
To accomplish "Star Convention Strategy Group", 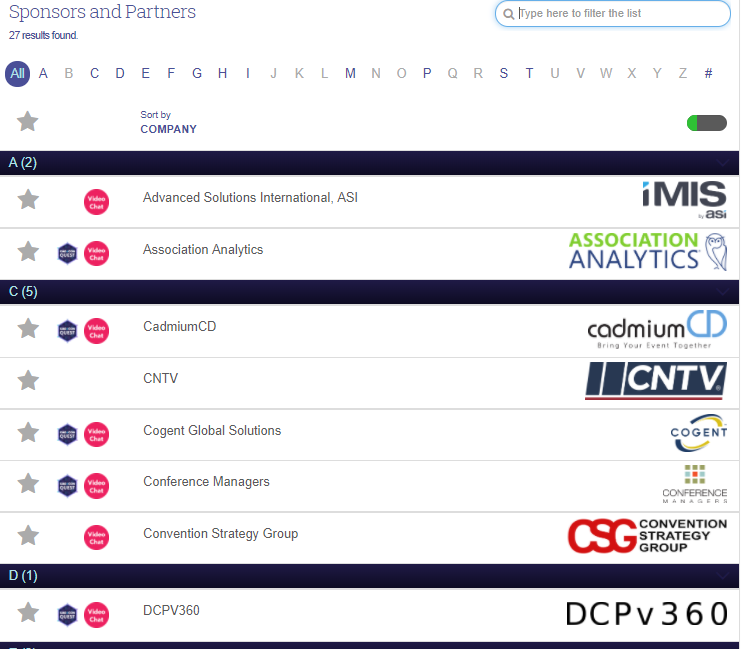I will [x=28, y=535].
